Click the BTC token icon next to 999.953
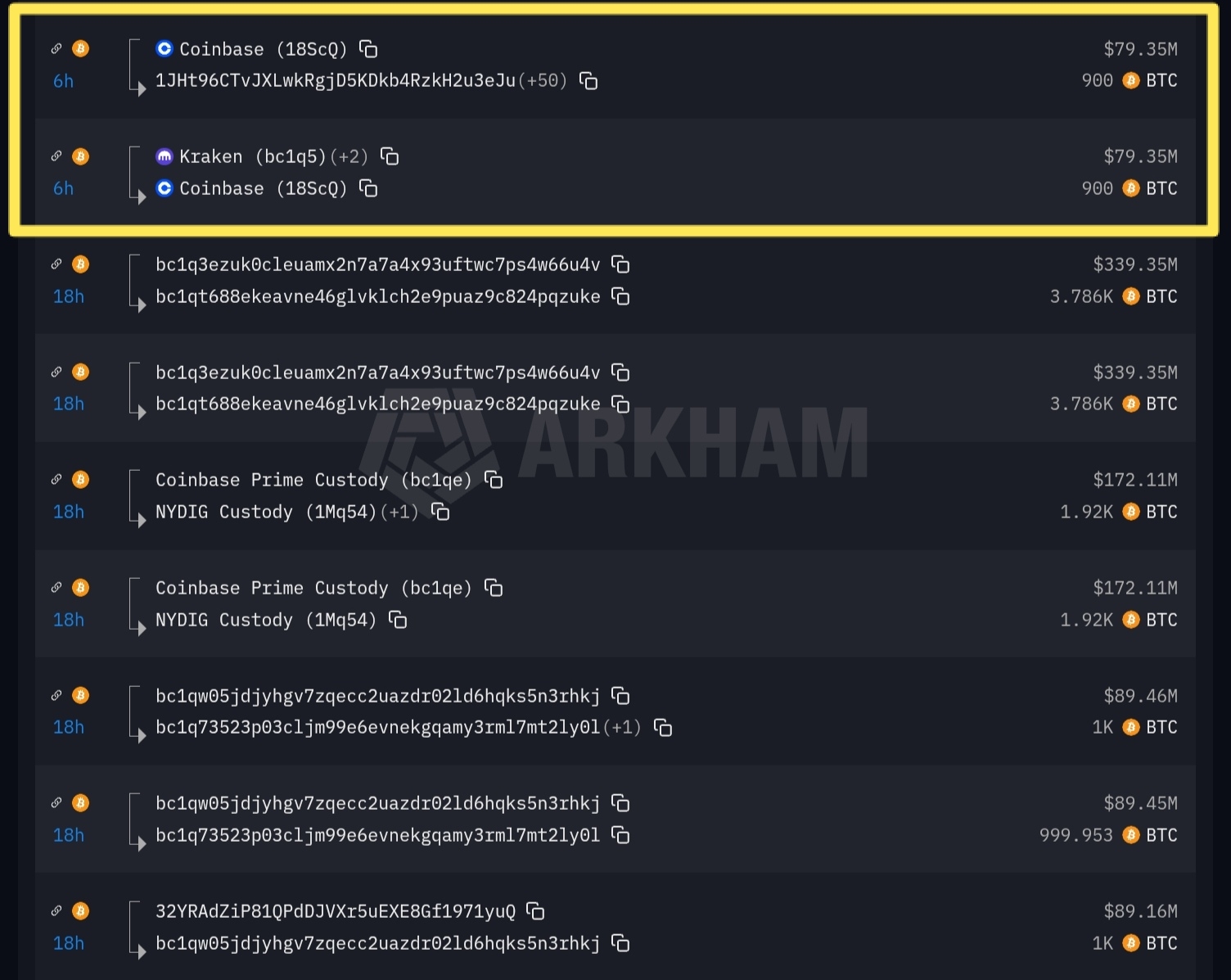Screen dimensions: 1231x980 coord(1131,835)
